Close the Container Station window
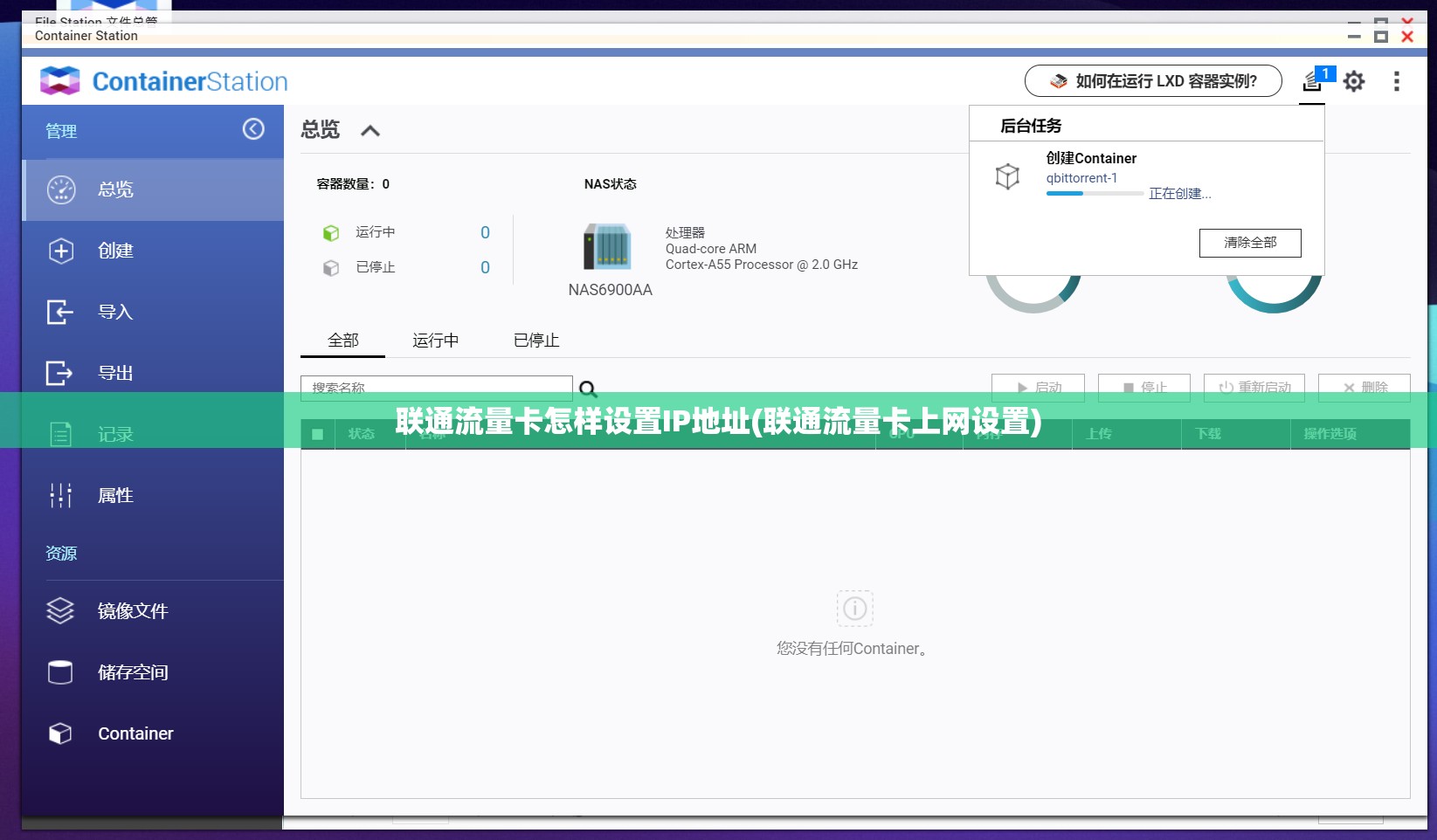This screenshot has height=840, width=1437. click(x=1407, y=37)
